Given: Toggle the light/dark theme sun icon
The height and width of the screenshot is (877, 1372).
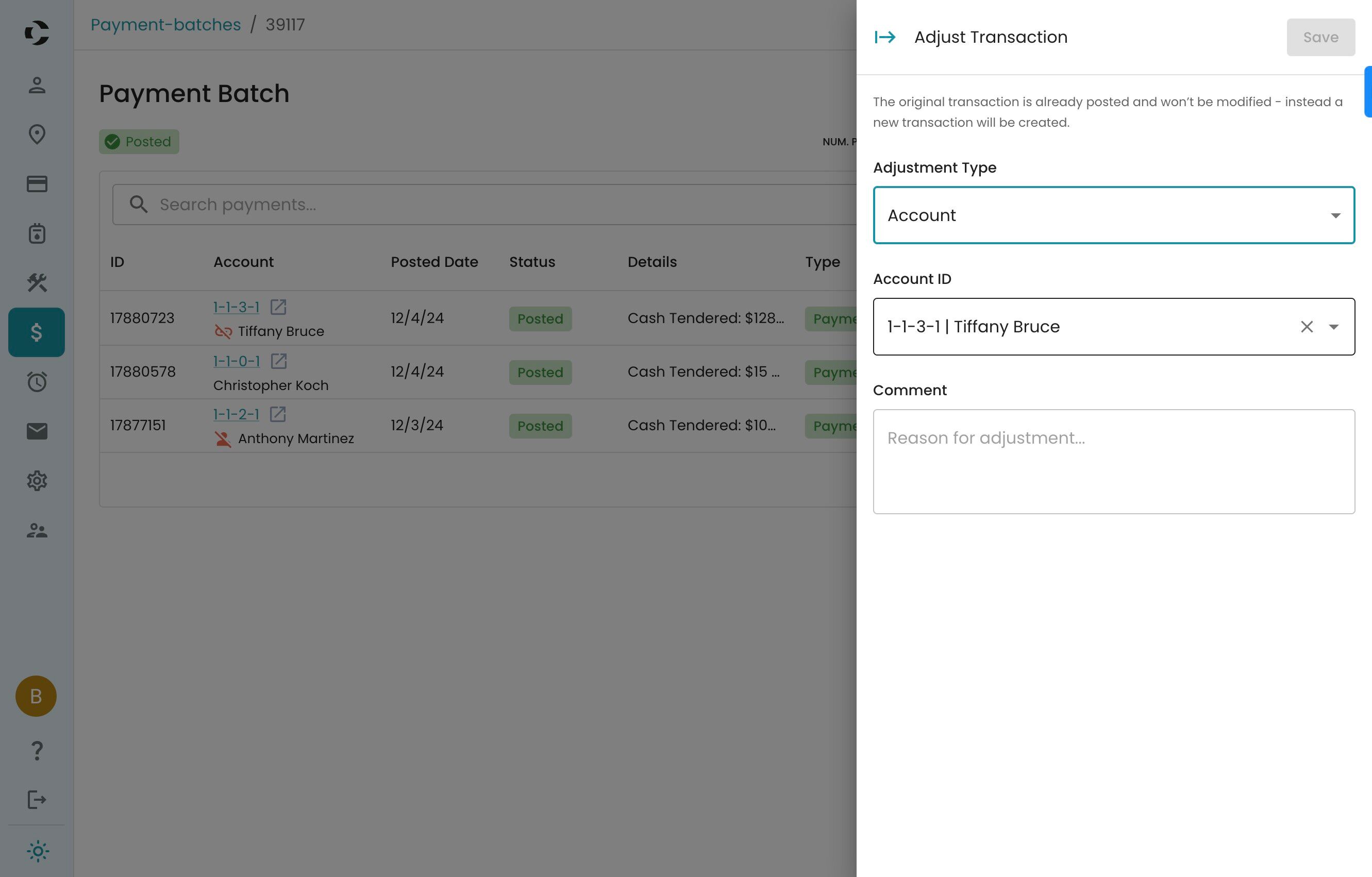Looking at the screenshot, I should 38,851.
